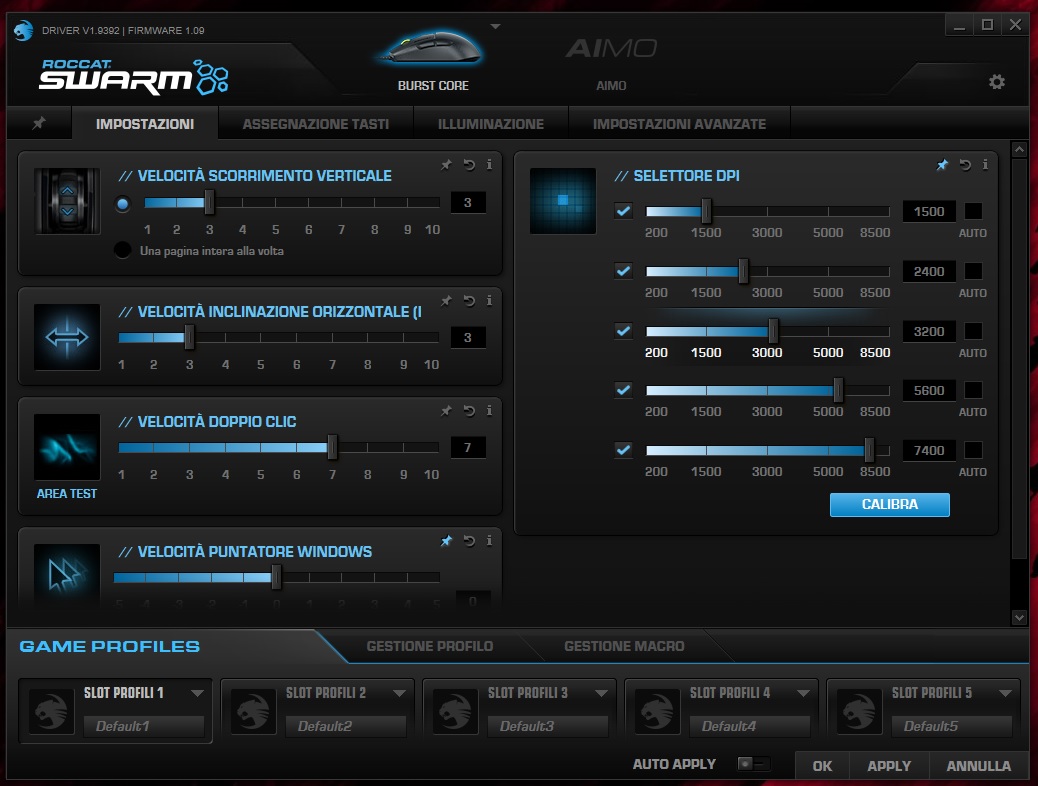Click the Roccat Swarm logo

pyautogui.click(x=134, y=77)
